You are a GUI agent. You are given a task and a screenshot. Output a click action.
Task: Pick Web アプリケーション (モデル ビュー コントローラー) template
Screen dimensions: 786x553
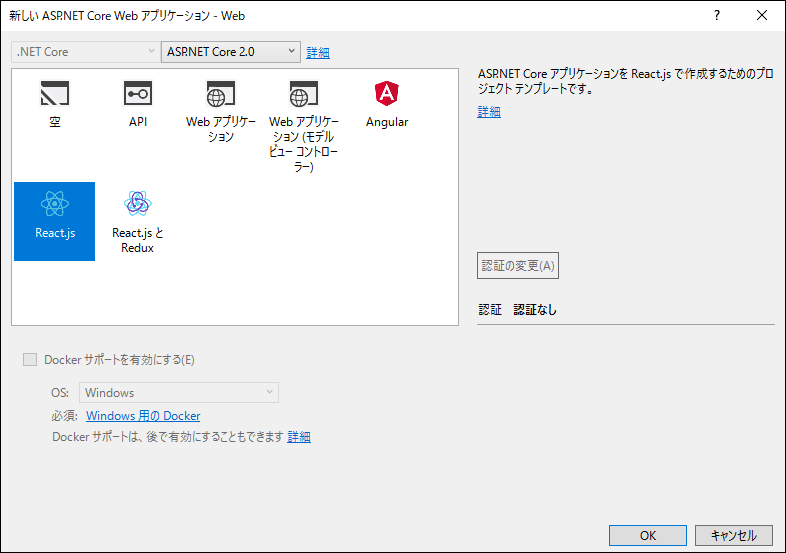[303, 126]
